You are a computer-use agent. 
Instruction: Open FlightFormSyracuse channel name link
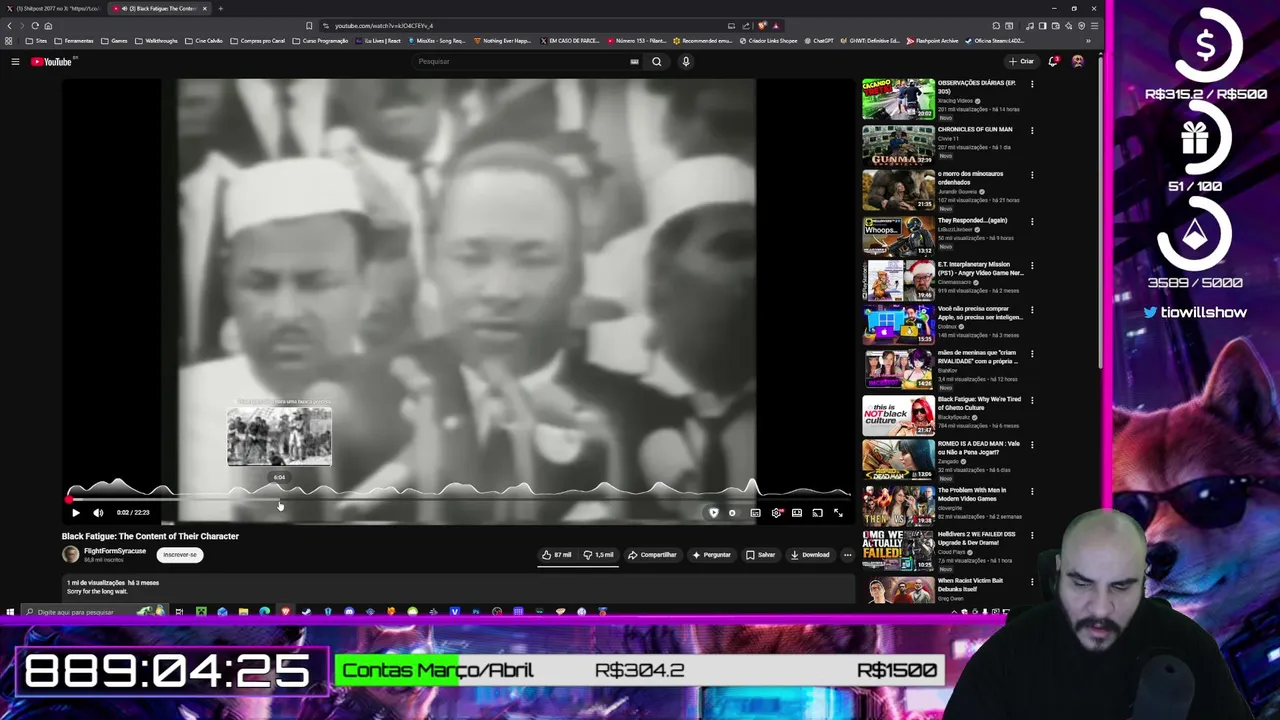115,551
